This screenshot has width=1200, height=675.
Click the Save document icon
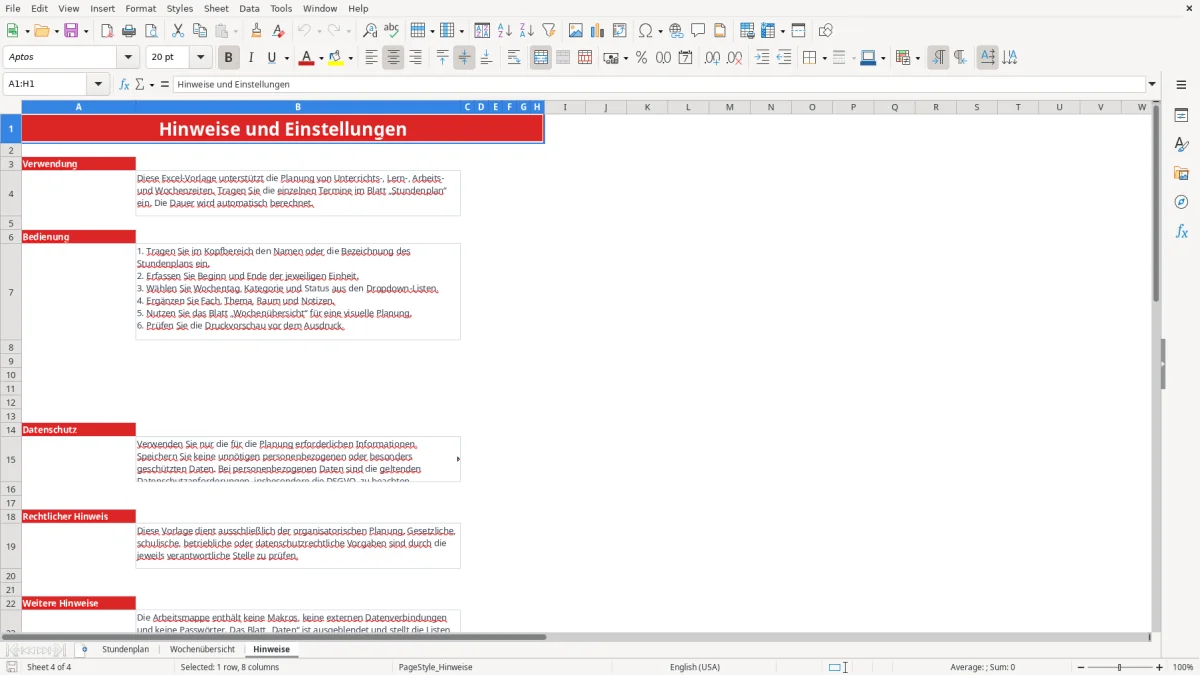coord(71,31)
